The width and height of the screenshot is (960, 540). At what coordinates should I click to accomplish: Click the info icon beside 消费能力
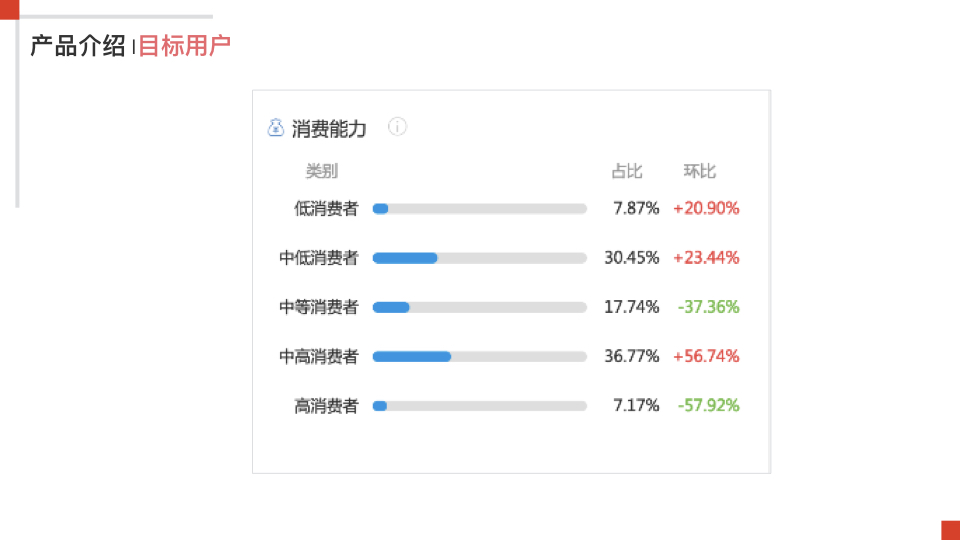point(397,127)
